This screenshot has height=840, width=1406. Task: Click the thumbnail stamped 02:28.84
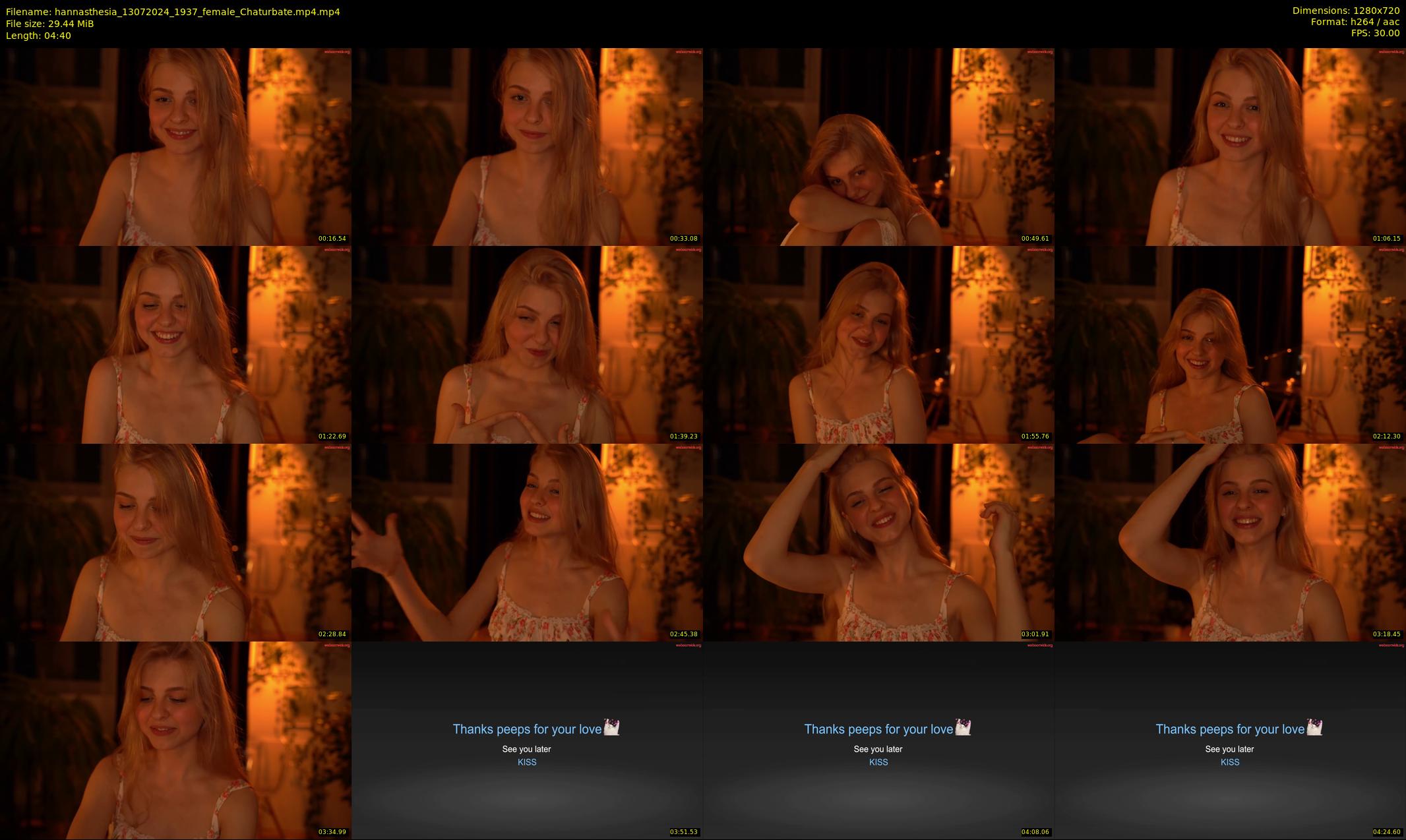coord(175,542)
